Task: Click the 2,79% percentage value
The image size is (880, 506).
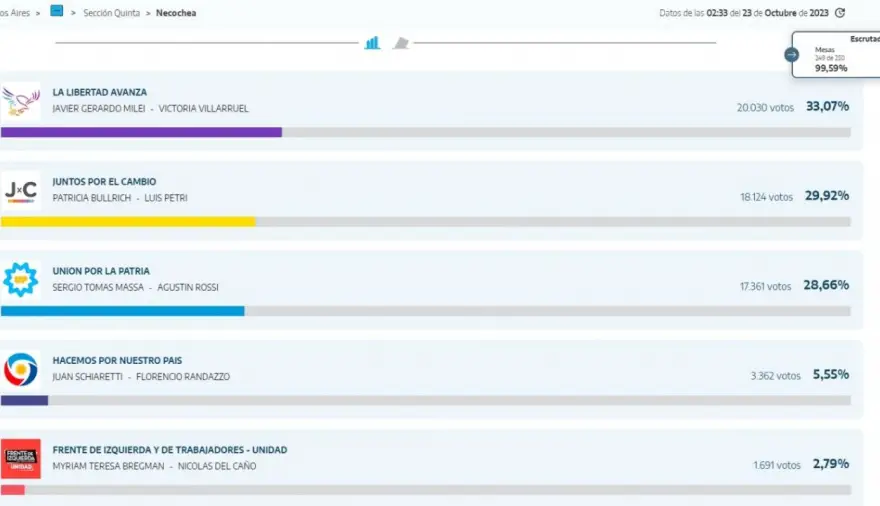Action: point(831,464)
